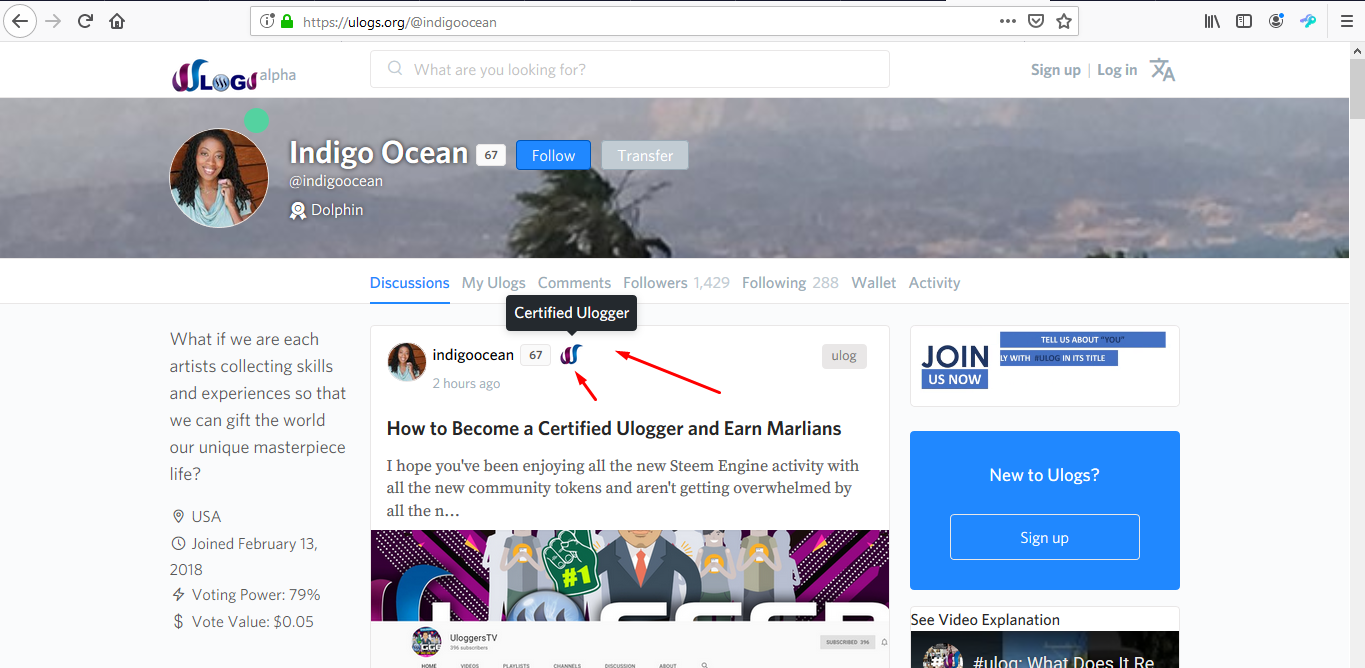The image size is (1365, 668).
Task: Toggle the sidebars icon in toolbar
Action: point(1244,21)
